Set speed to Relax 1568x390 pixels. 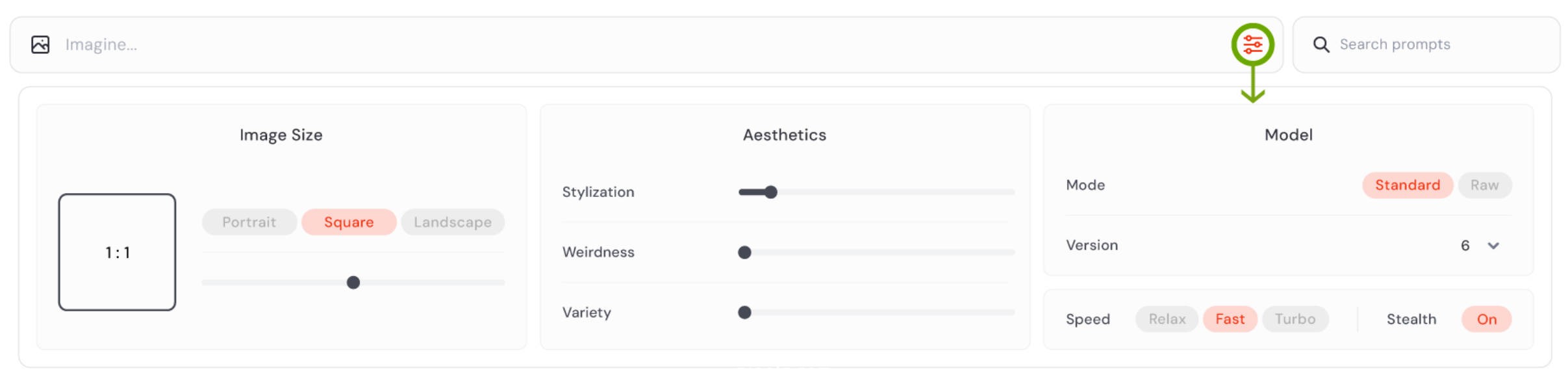(x=1167, y=319)
